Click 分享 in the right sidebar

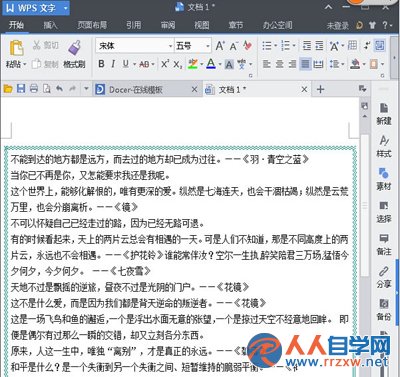point(384,277)
